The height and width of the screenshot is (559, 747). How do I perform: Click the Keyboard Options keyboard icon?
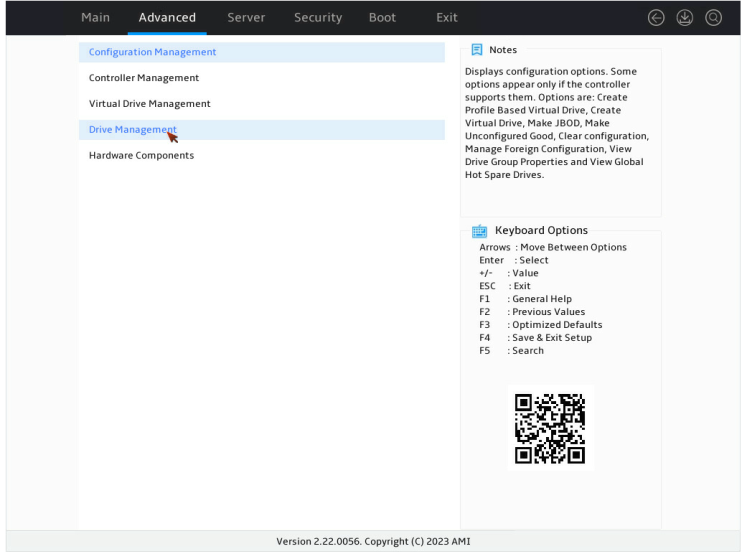tap(479, 231)
